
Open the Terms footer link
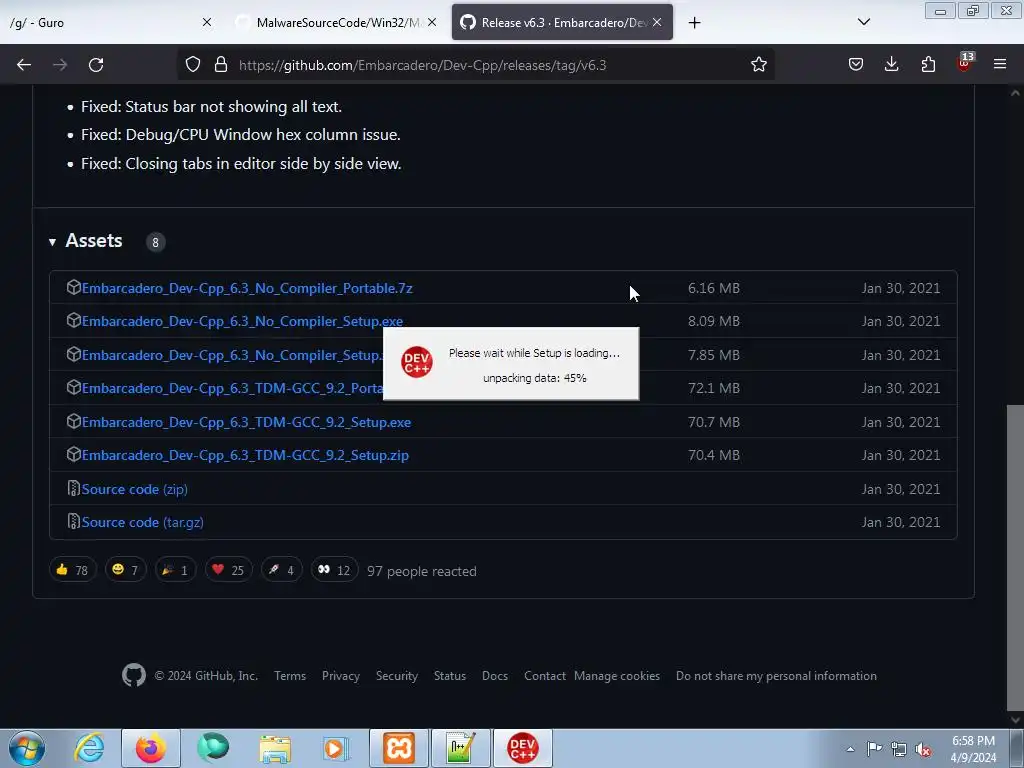(290, 676)
